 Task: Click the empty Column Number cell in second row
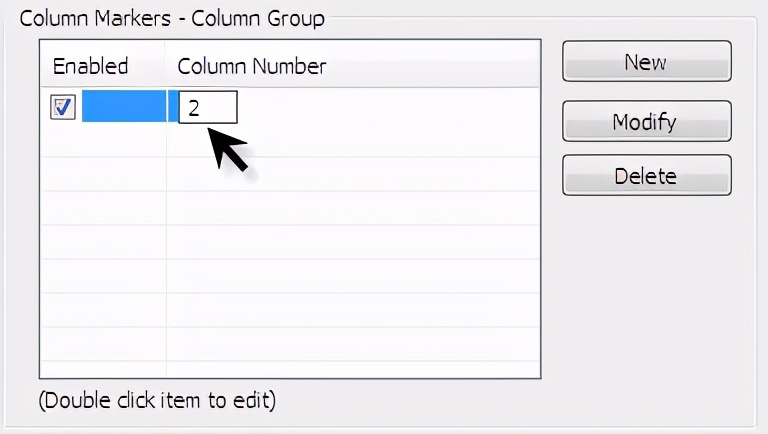coord(350,141)
